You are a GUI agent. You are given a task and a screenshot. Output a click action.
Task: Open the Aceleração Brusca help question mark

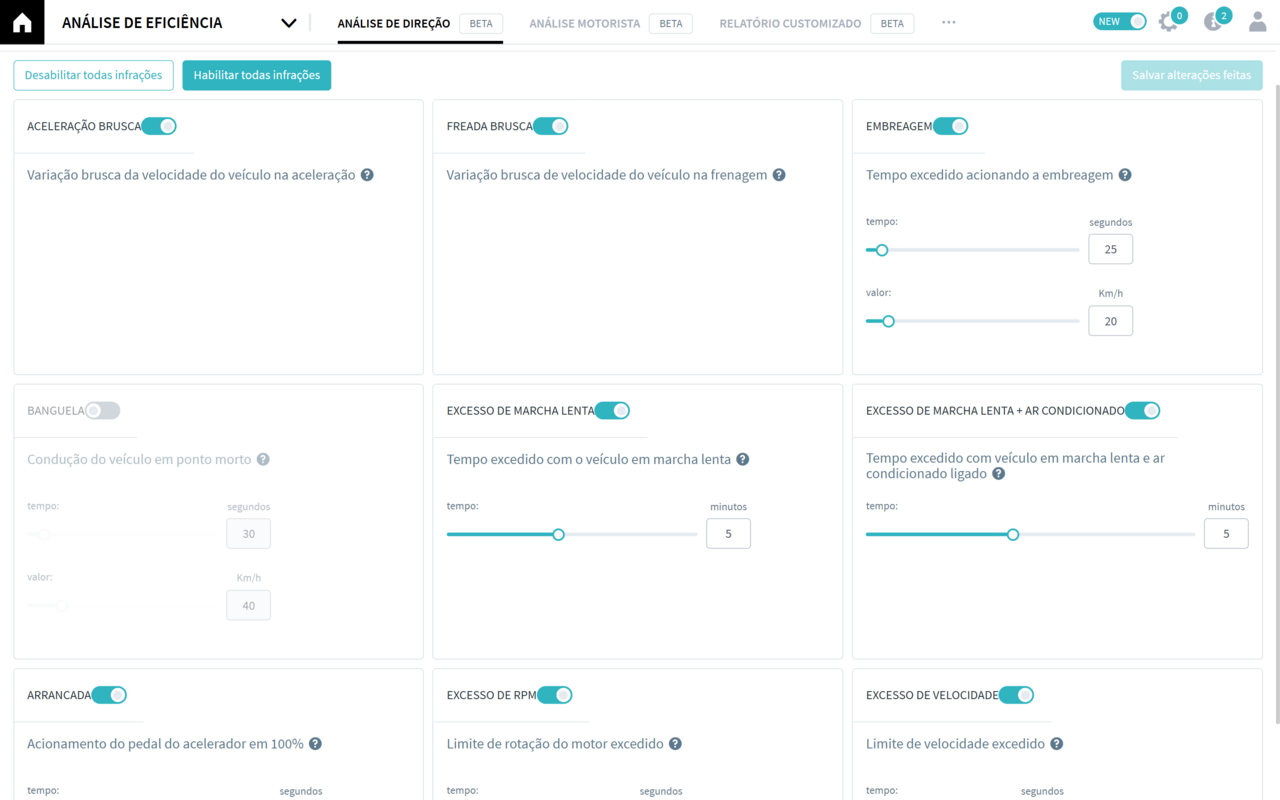366,174
